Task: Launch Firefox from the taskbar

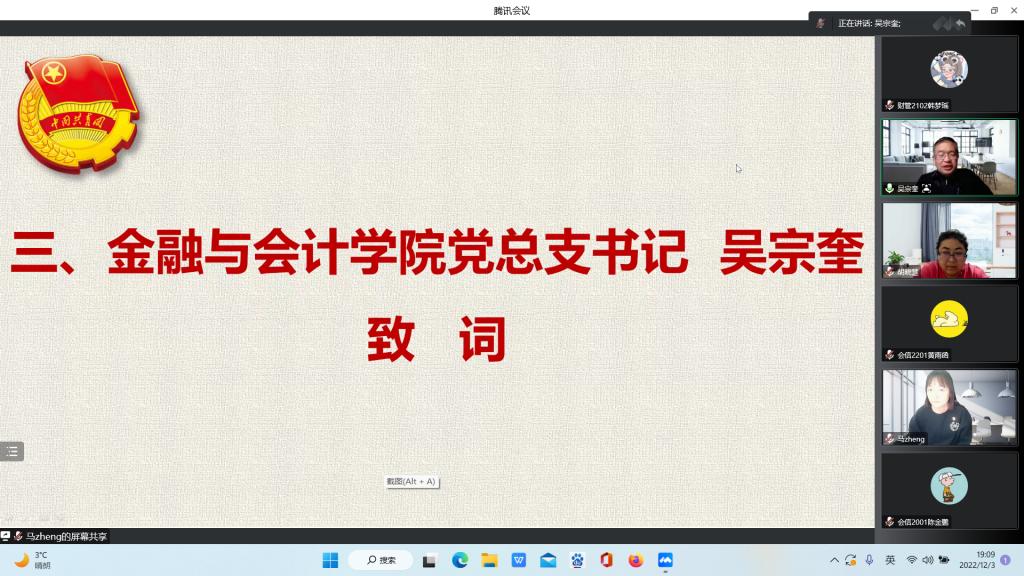Action: click(x=636, y=560)
